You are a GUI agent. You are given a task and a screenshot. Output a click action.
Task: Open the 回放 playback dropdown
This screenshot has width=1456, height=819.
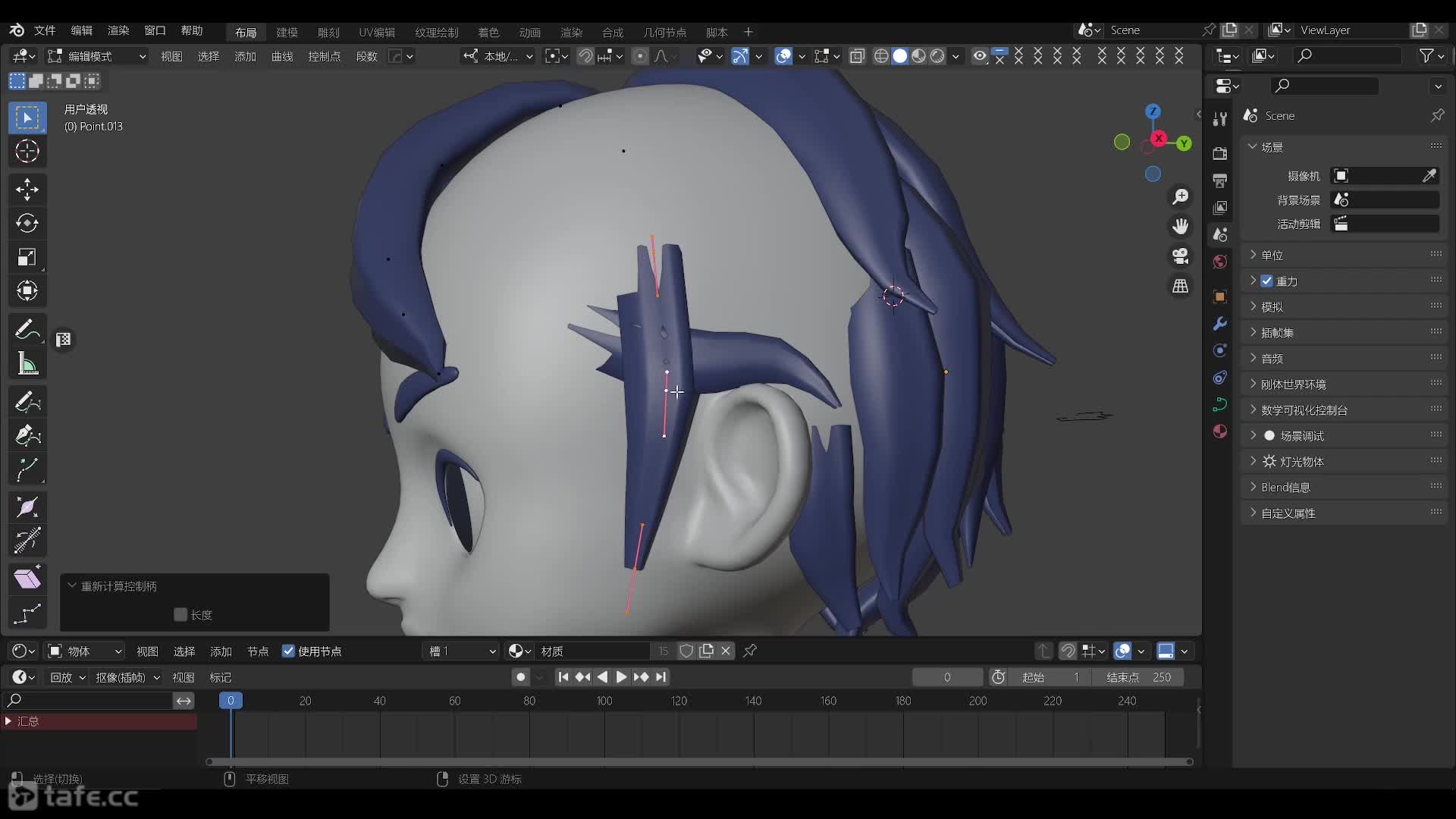coord(67,677)
